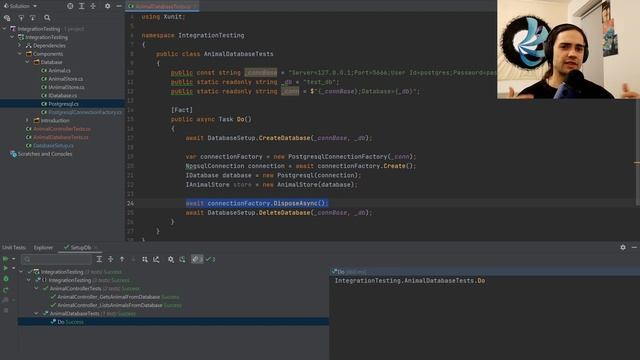
Task: Locate the open file in Solution explorer
Action: pos(70,6)
